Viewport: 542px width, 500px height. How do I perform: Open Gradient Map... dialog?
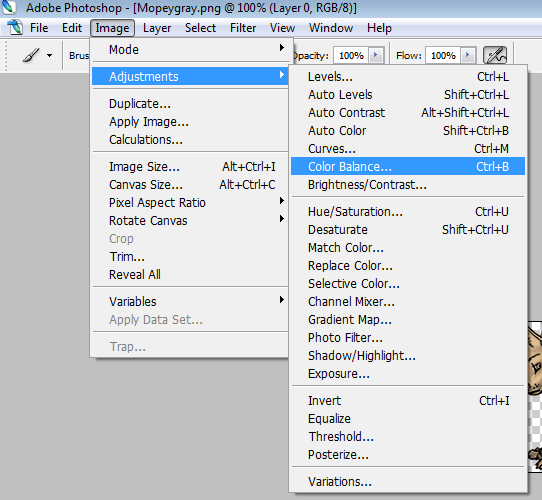click(x=408, y=320)
